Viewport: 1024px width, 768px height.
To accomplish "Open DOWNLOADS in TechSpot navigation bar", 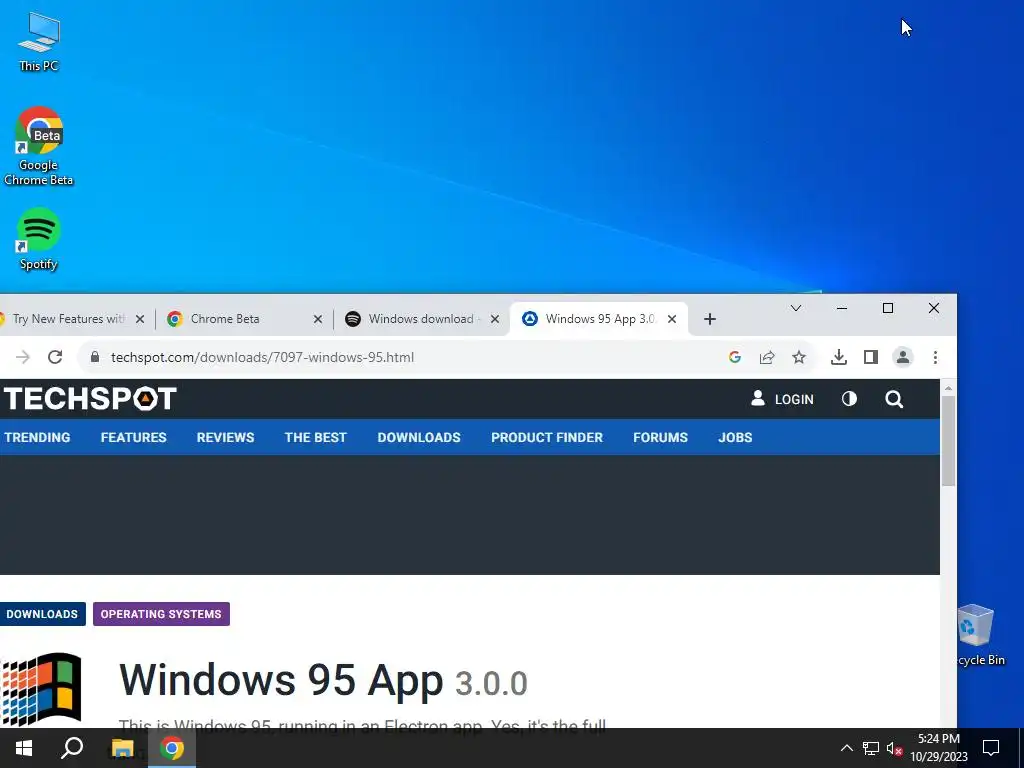I will coord(419,438).
